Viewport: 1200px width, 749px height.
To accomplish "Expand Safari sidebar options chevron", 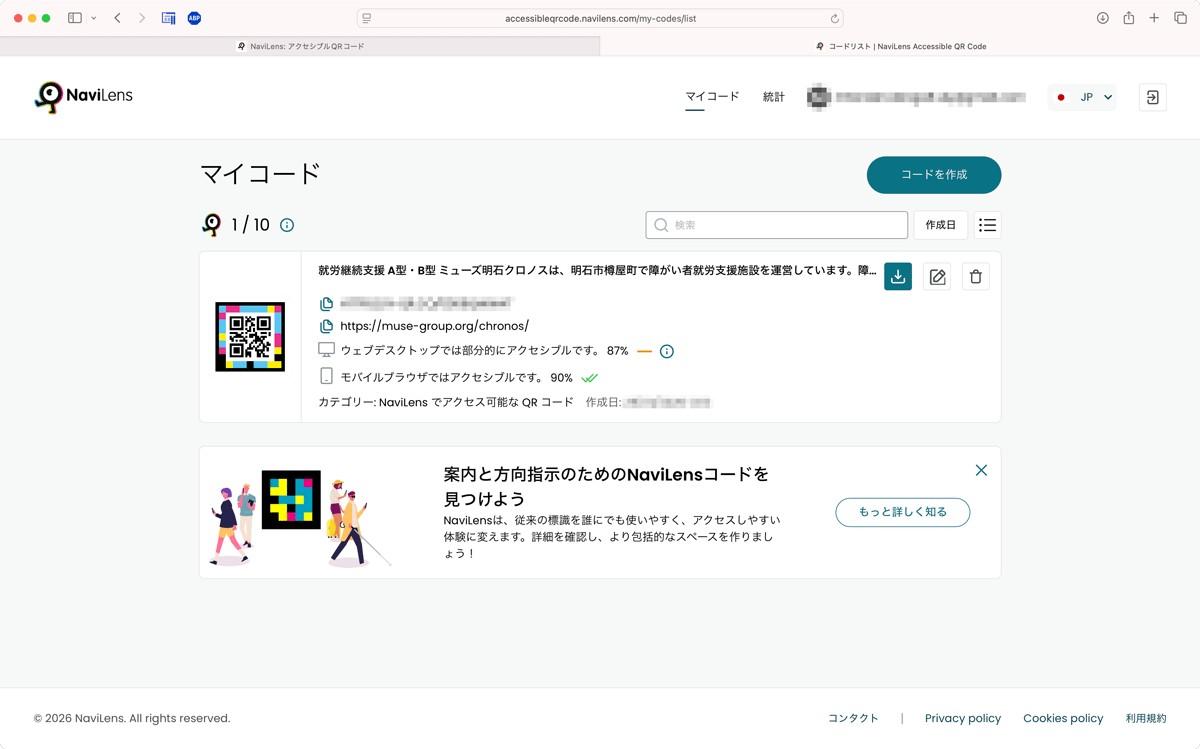I will point(94,18).
